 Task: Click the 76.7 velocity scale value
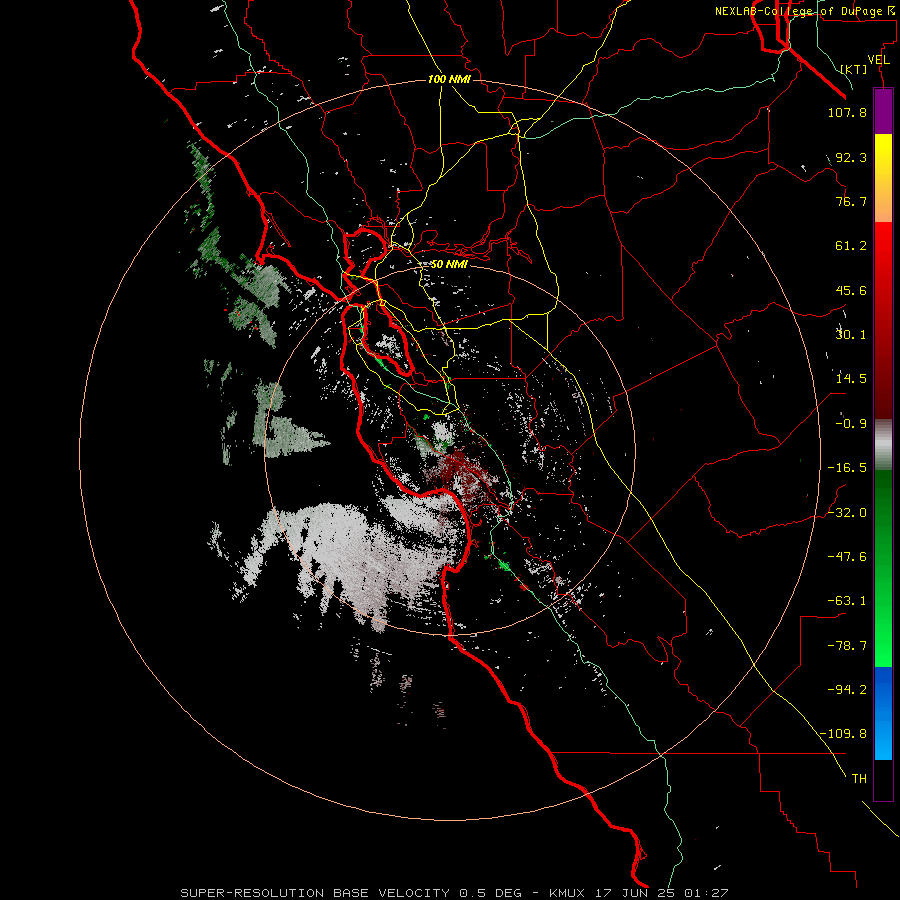click(851, 201)
